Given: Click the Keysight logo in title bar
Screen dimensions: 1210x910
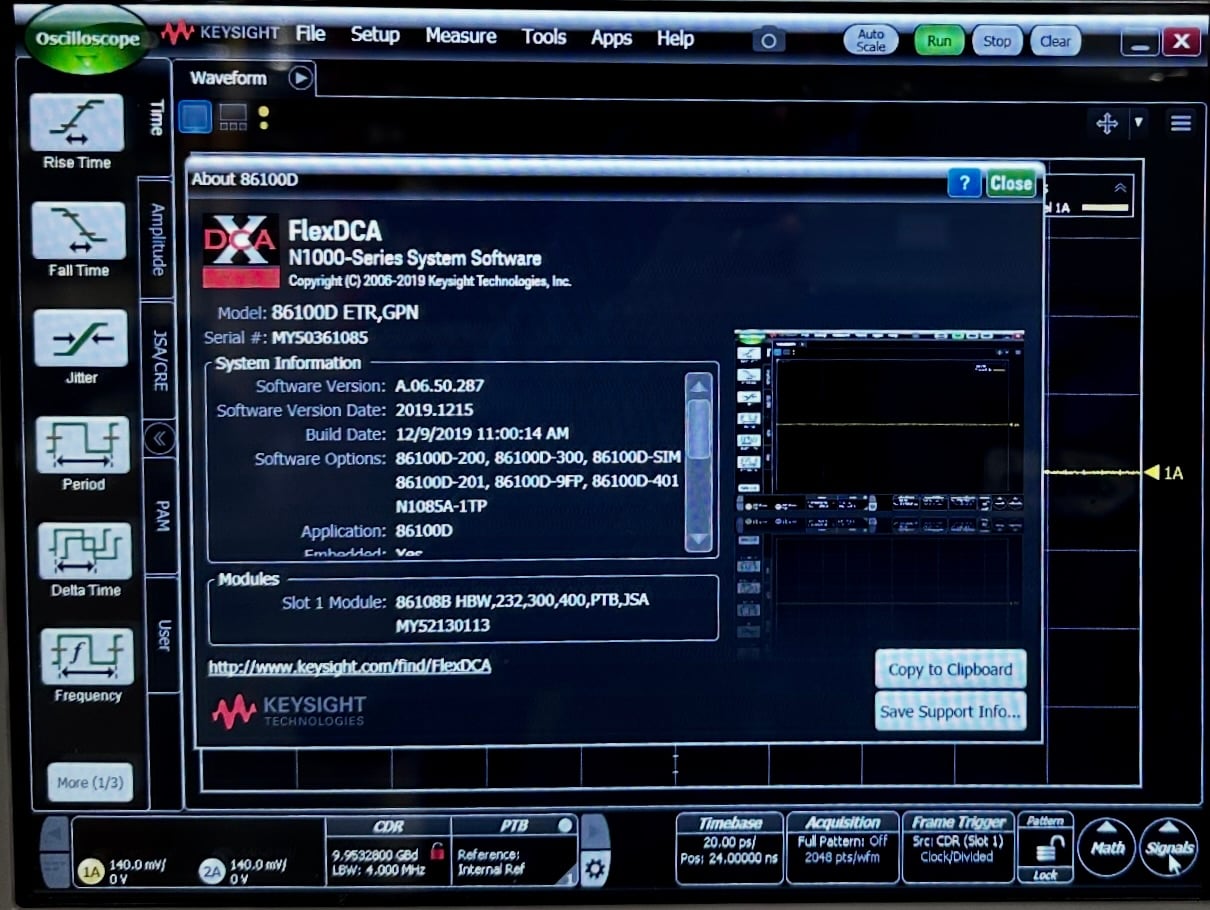Looking at the screenshot, I should point(220,33).
